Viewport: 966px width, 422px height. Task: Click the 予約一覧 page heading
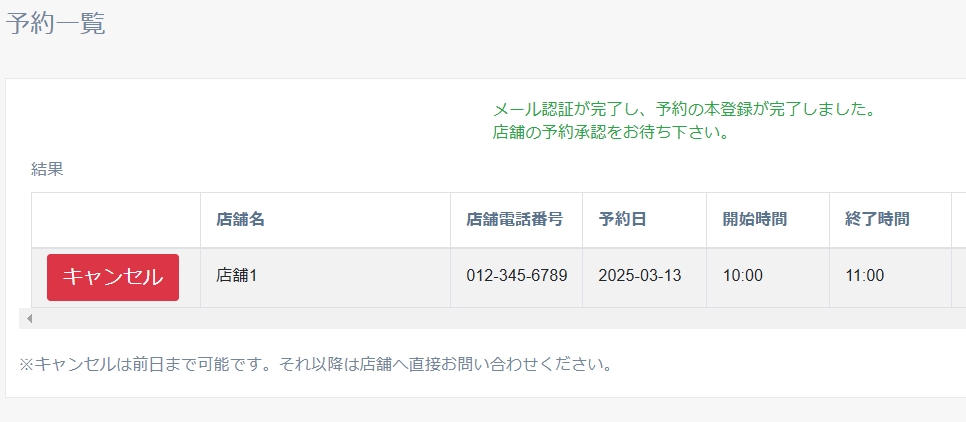coord(56,24)
